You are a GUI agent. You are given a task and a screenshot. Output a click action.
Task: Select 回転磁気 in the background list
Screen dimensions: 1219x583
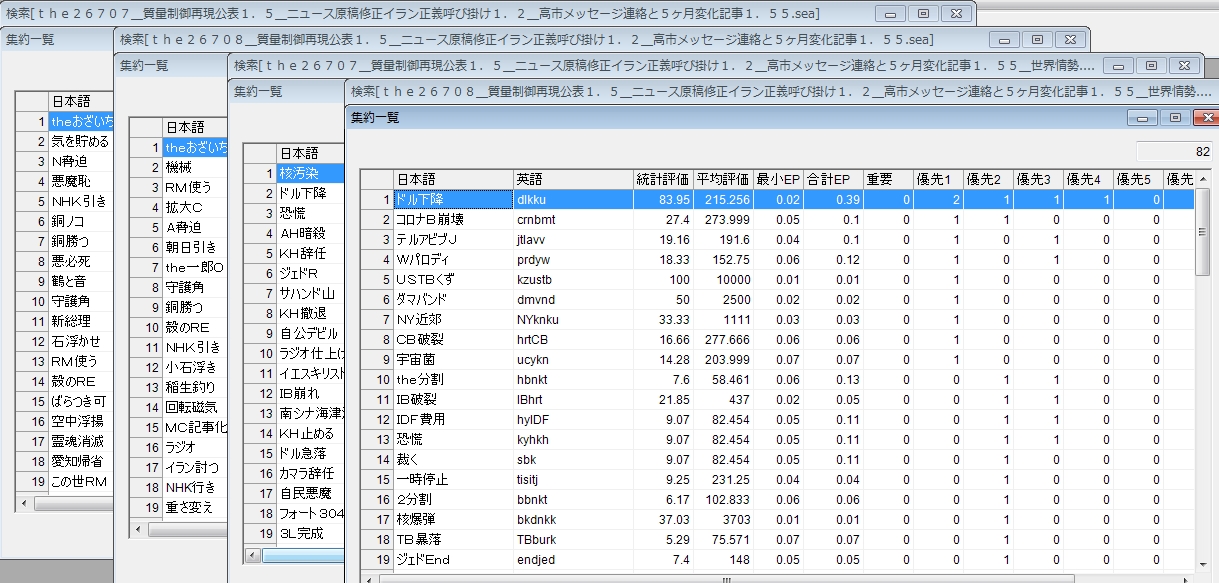pyautogui.click(x=195, y=407)
